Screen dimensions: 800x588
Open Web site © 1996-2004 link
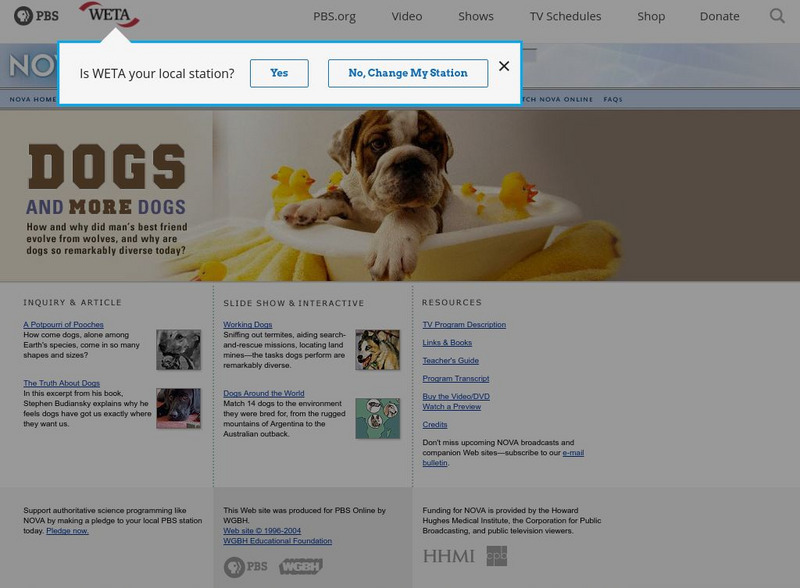[x=262, y=531]
